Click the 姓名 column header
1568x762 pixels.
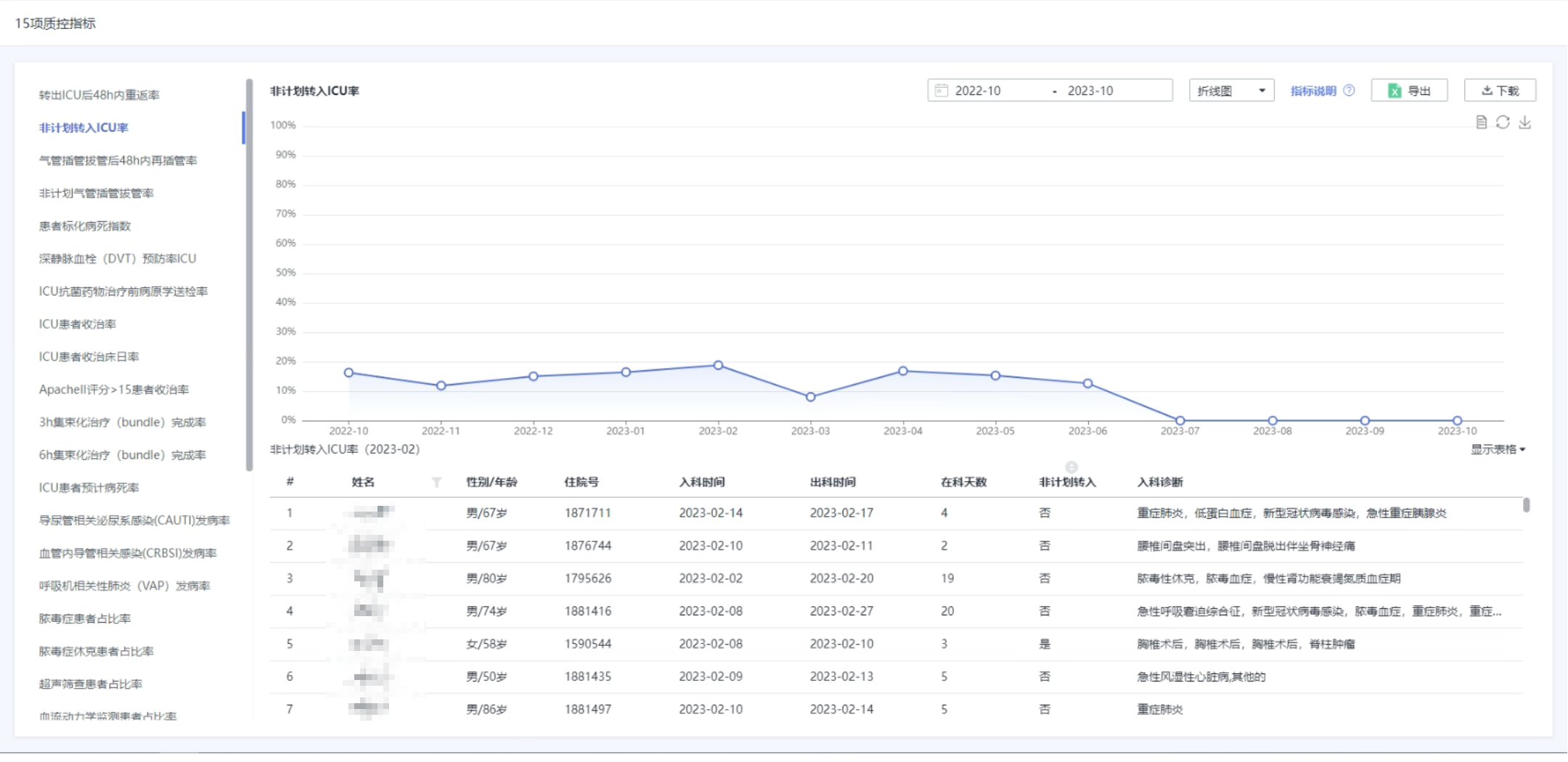point(363,482)
